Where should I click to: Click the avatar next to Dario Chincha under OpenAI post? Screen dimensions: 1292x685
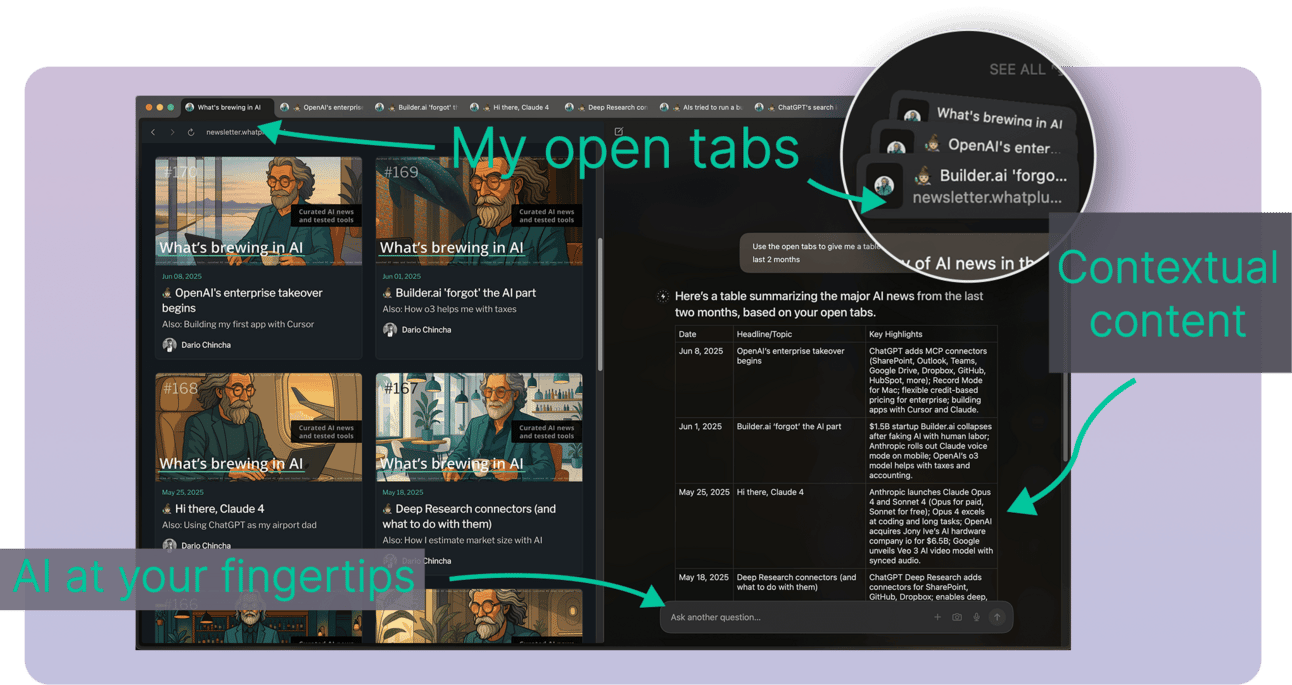[169, 345]
